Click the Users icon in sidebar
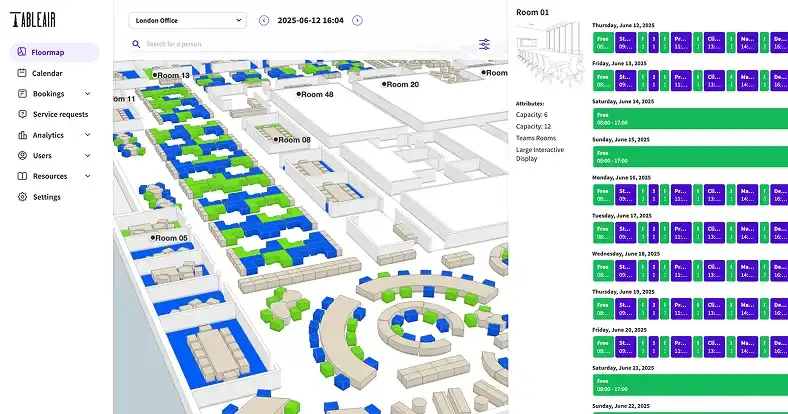This screenshot has height=414, width=788. (22, 156)
